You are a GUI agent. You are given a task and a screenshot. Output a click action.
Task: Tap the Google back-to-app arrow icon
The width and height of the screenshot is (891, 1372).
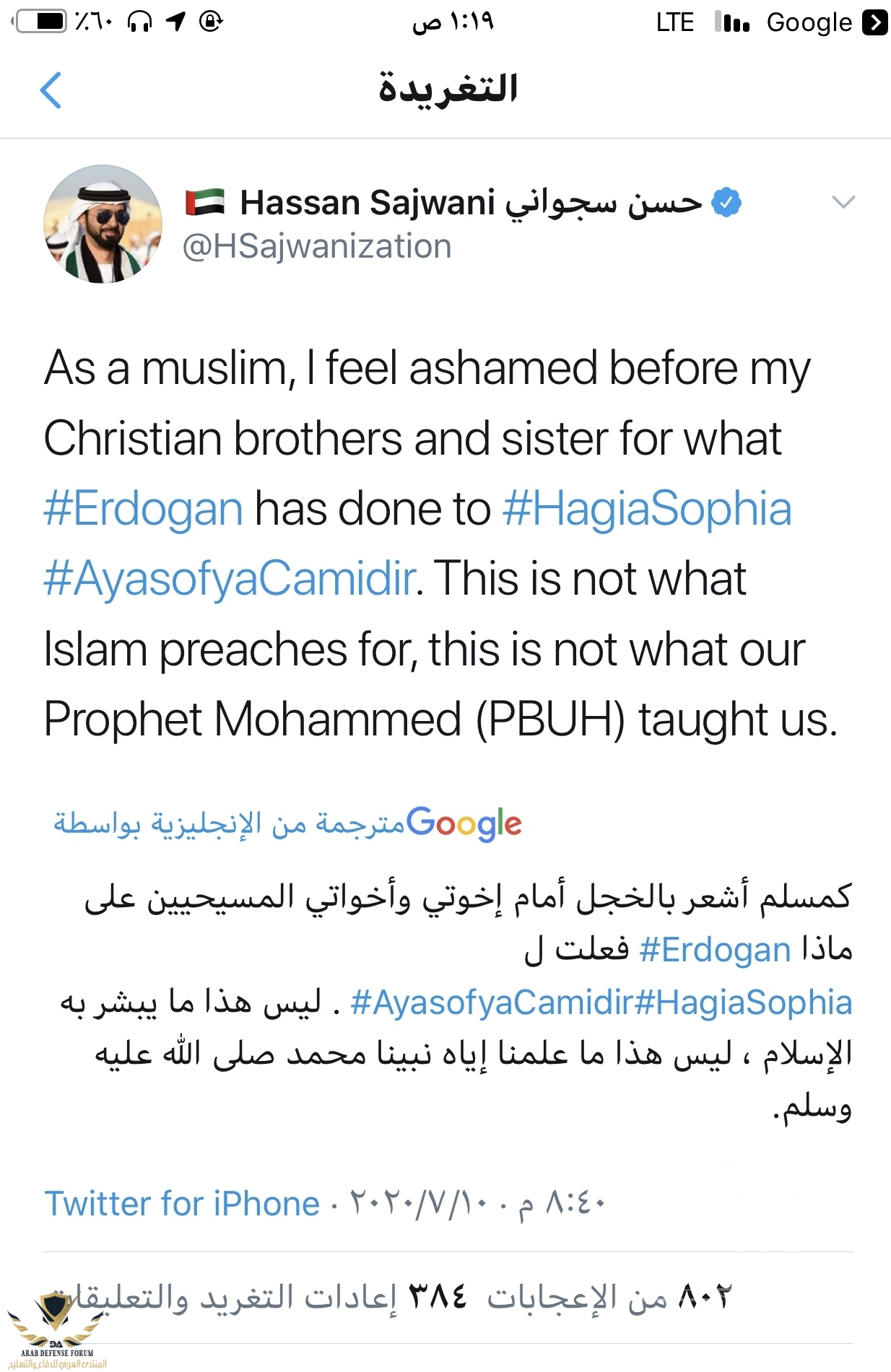tap(875, 22)
